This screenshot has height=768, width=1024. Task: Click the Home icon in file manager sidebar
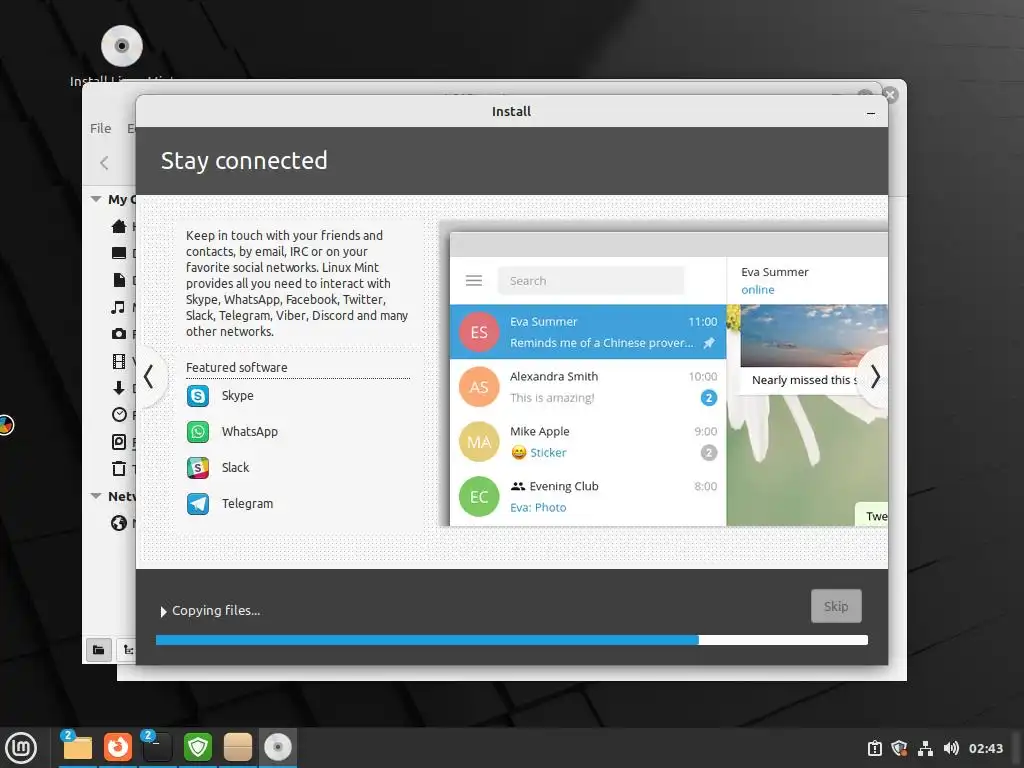pos(119,227)
